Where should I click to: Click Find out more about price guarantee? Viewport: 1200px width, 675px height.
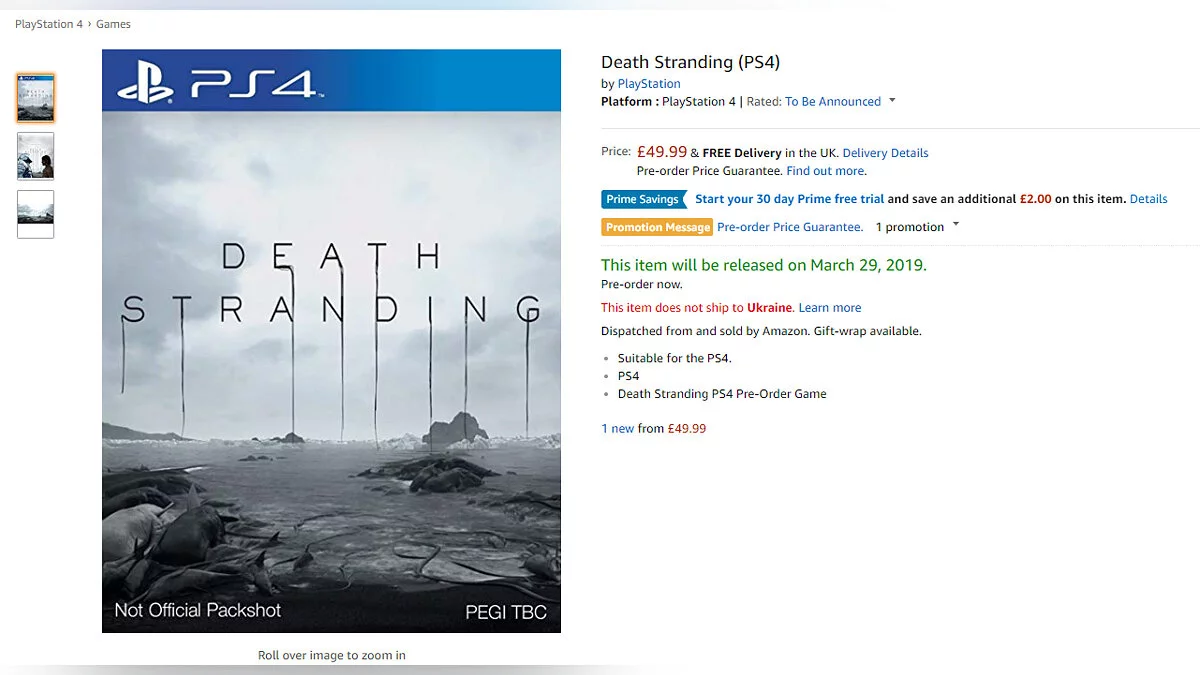[825, 171]
